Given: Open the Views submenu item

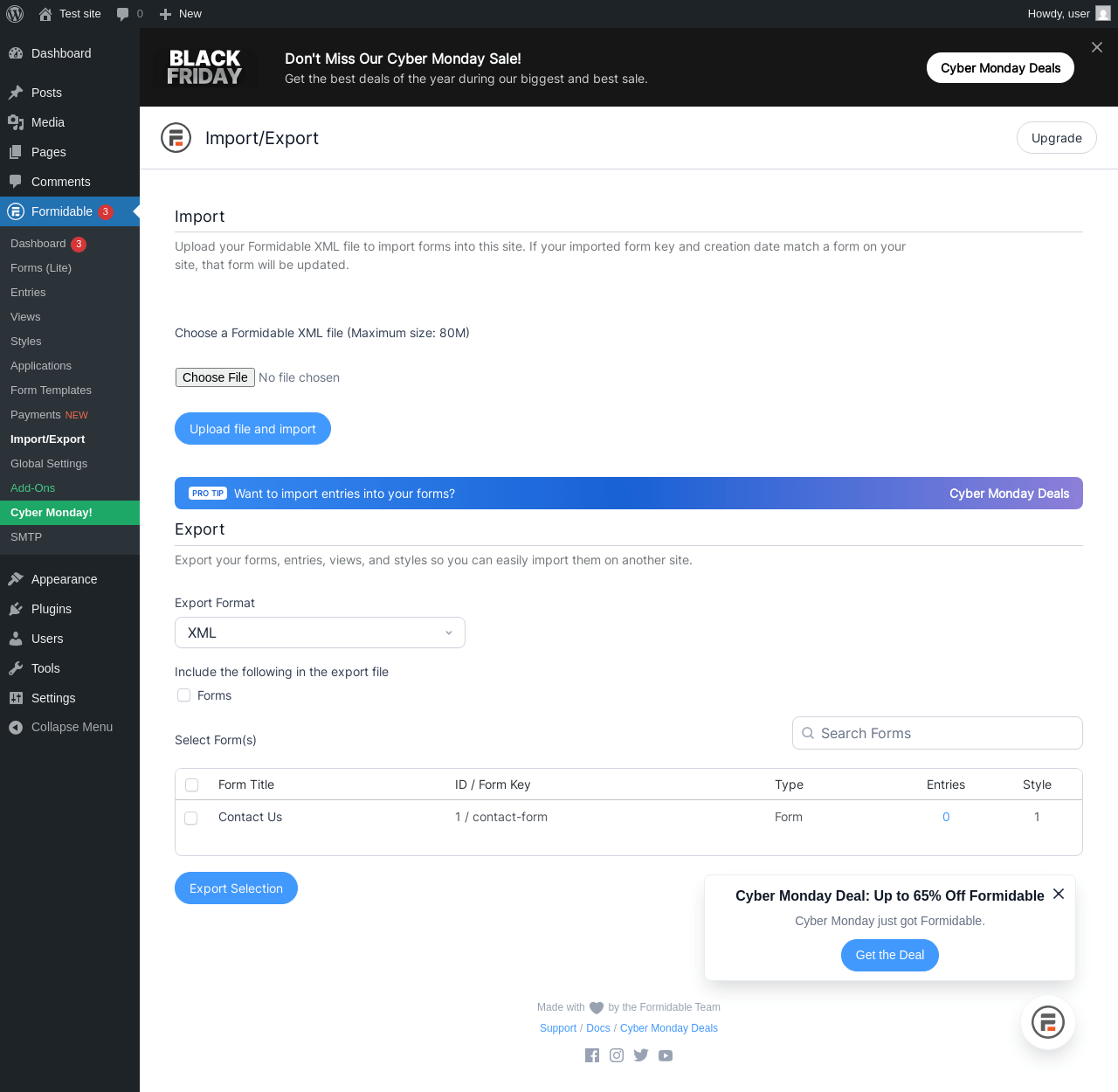Looking at the screenshot, I should (70, 317).
